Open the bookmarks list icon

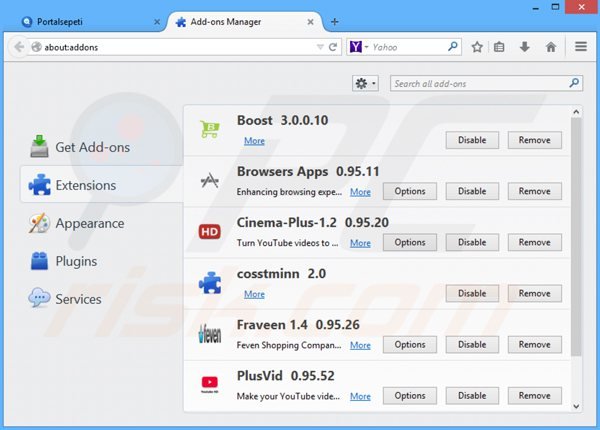499,47
